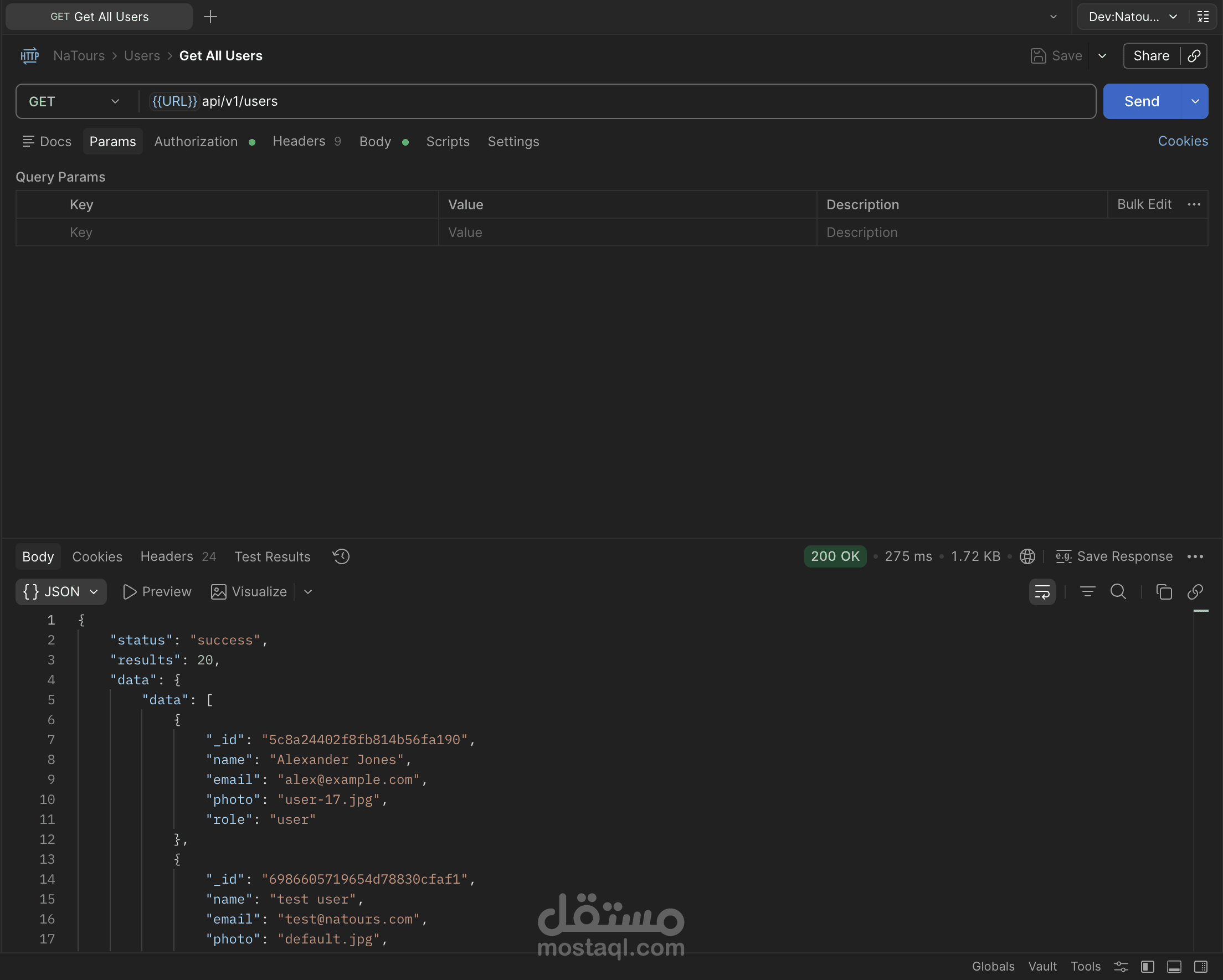Viewport: 1223px width, 980px height.
Task: Open the environment quick look icon
Action: click(1203, 17)
